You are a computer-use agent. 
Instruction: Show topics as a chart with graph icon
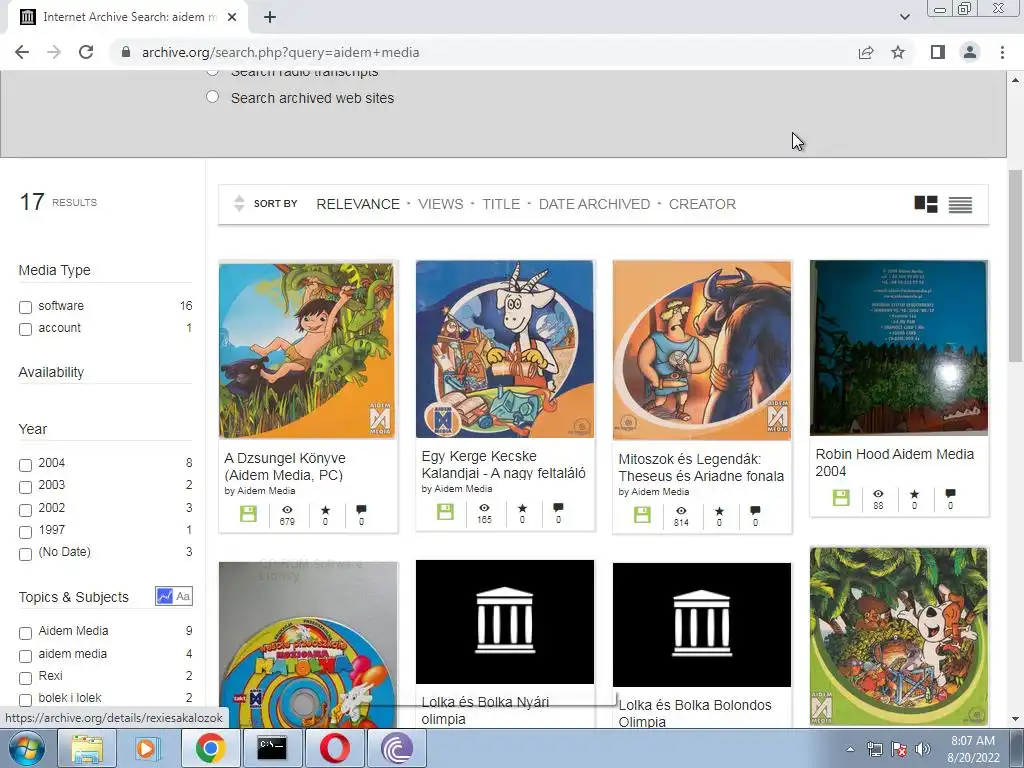(x=164, y=596)
